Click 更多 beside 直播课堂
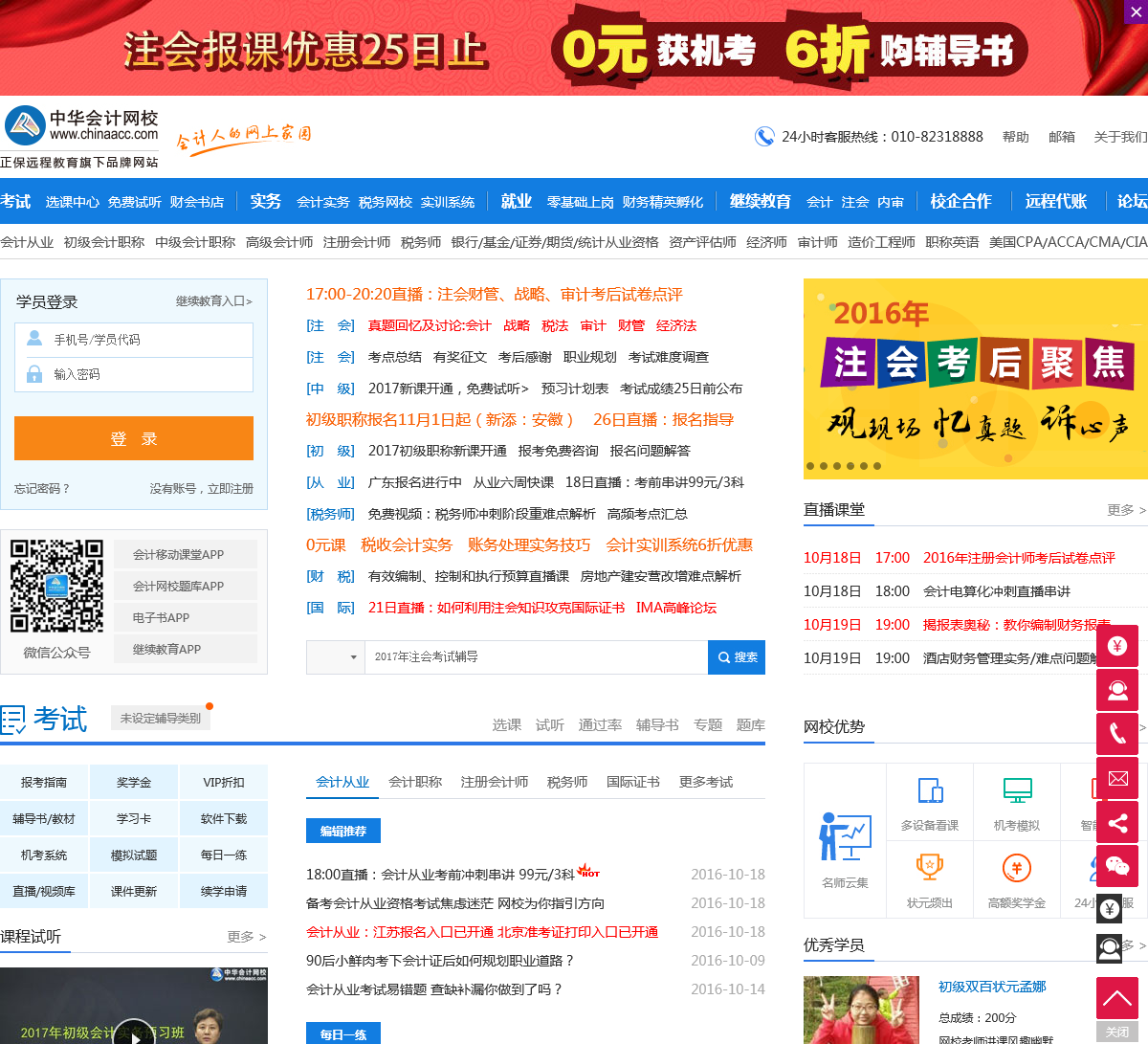The width and height of the screenshot is (1148, 1044). coord(1126,510)
